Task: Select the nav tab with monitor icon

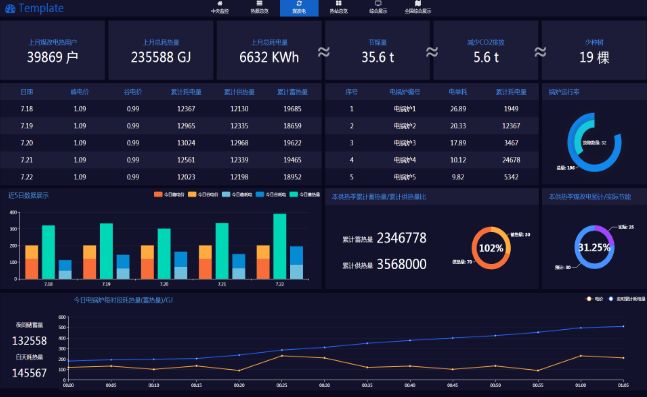Action: coord(378,7)
